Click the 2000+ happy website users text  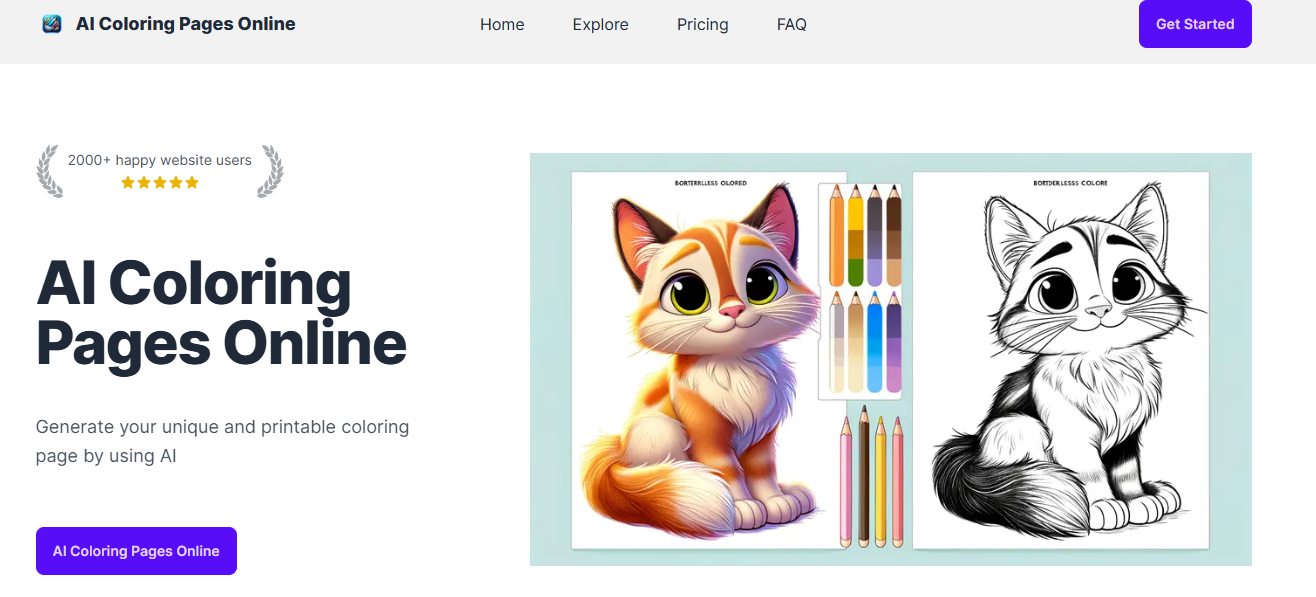tap(160, 160)
